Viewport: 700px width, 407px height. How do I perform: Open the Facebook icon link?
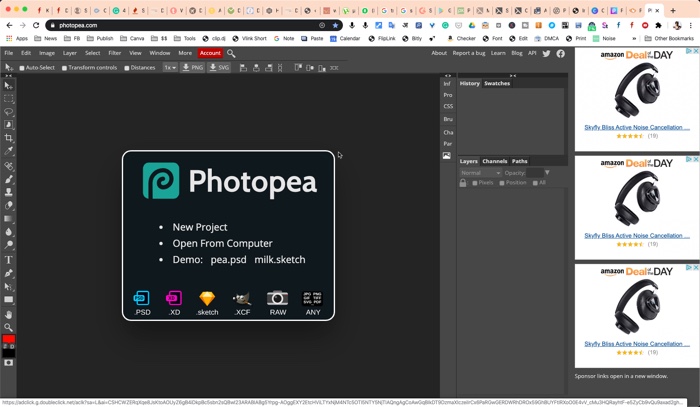pyautogui.click(x=561, y=54)
